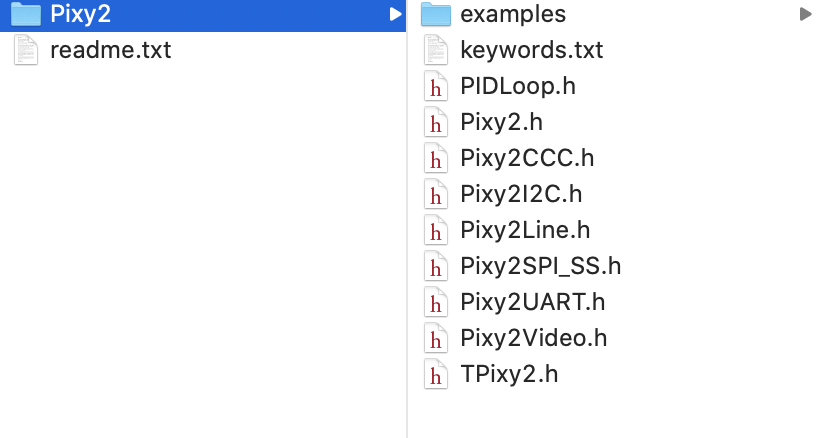This screenshot has width=816, height=438.
Task: Click the readme.txt file icon
Action: click(x=26, y=50)
